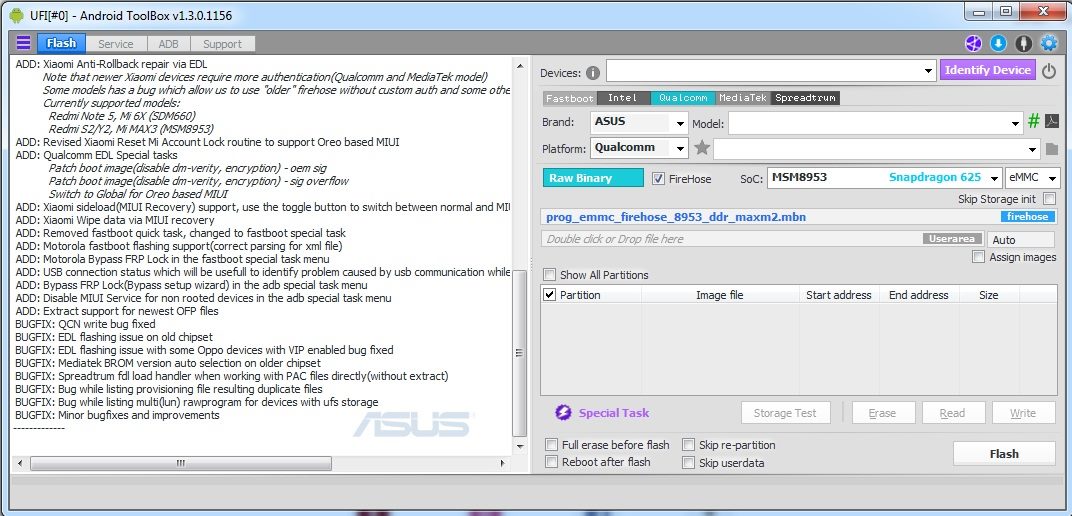The width and height of the screenshot is (1072, 516).
Task: Click the Read button
Action: (x=952, y=413)
